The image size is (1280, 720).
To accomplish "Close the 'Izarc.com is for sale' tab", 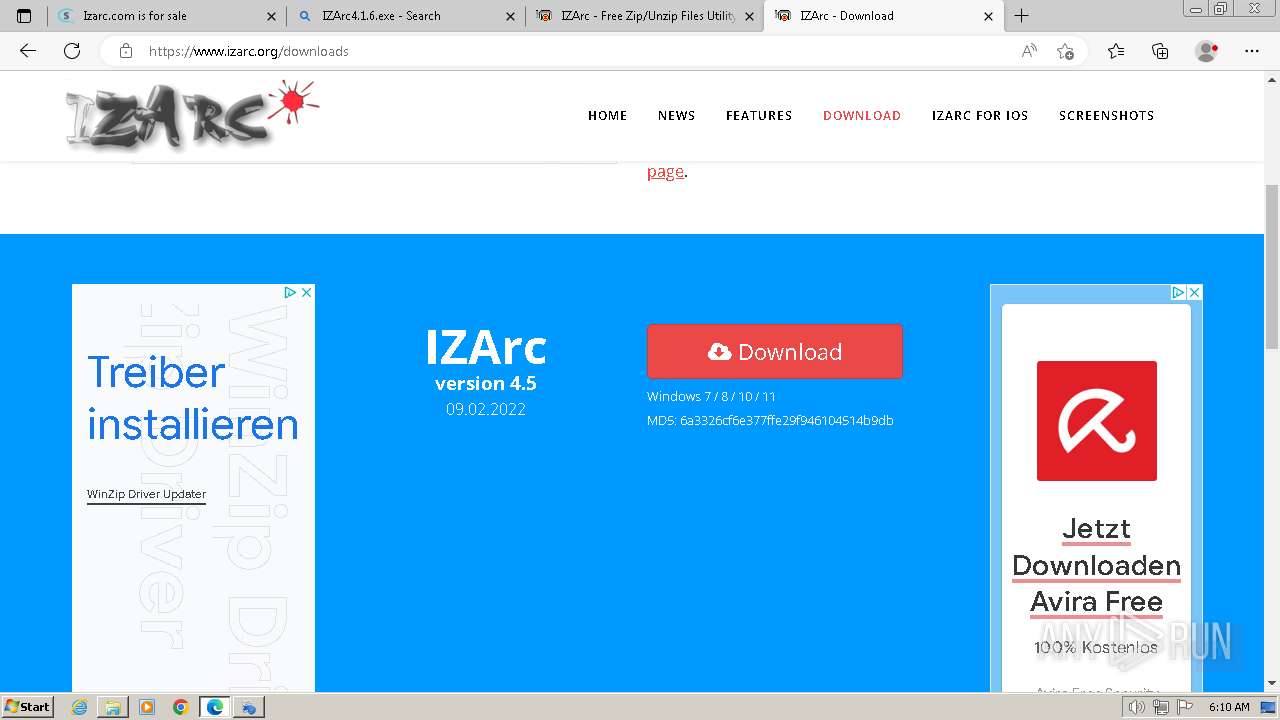I will [x=272, y=16].
